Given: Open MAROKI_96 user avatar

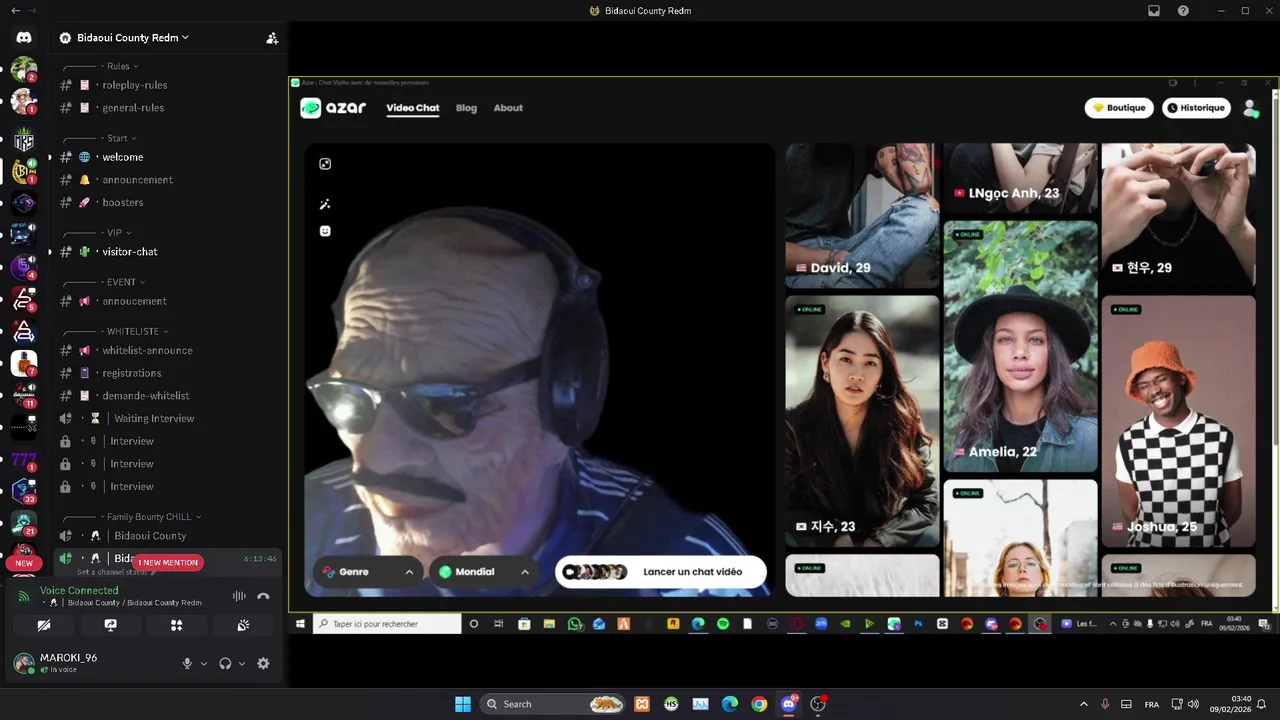Looking at the screenshot, I should click(x=23, y=663).
